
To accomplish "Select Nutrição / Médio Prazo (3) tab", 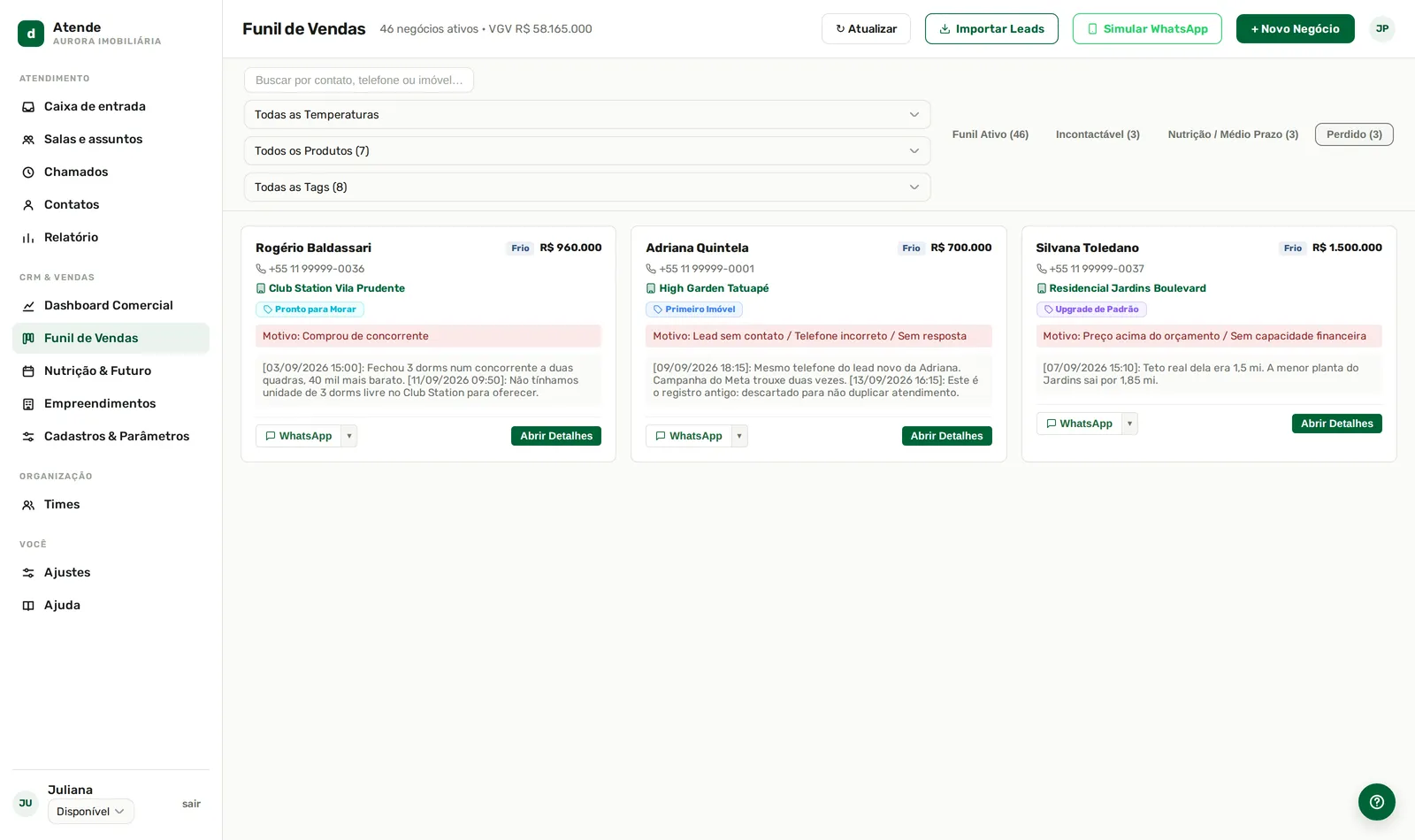I will pos(1233,134).
